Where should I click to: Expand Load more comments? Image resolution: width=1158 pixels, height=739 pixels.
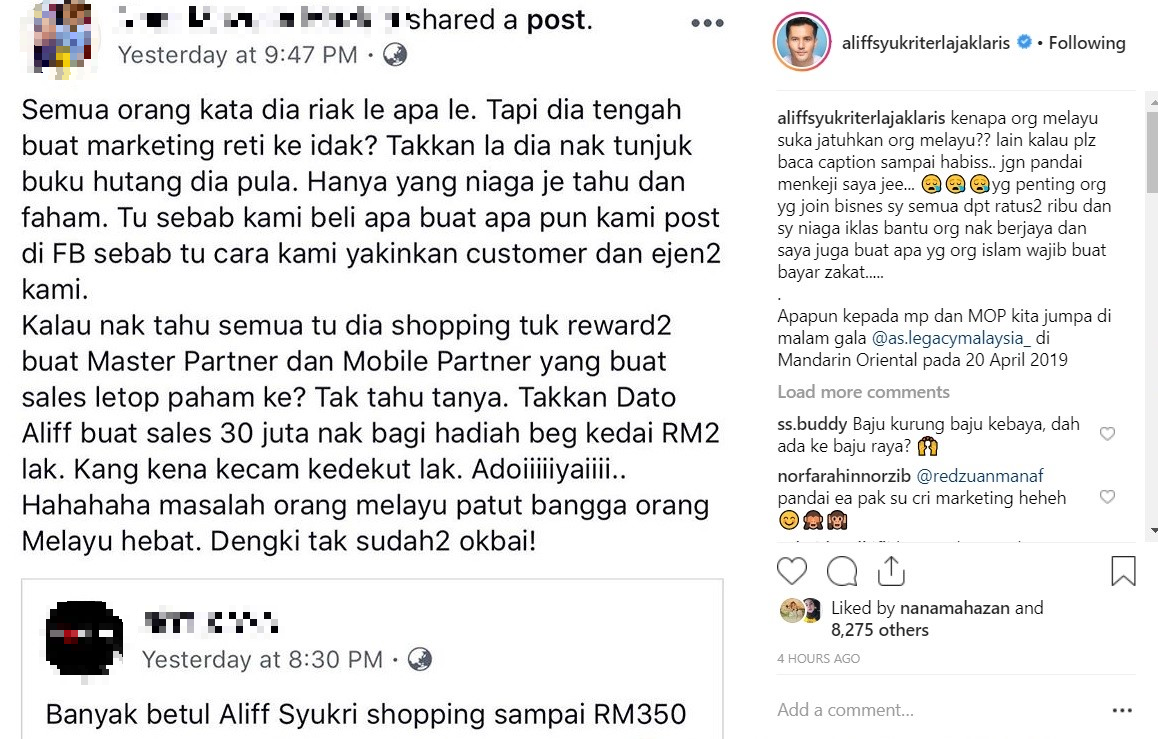[863, 392]
